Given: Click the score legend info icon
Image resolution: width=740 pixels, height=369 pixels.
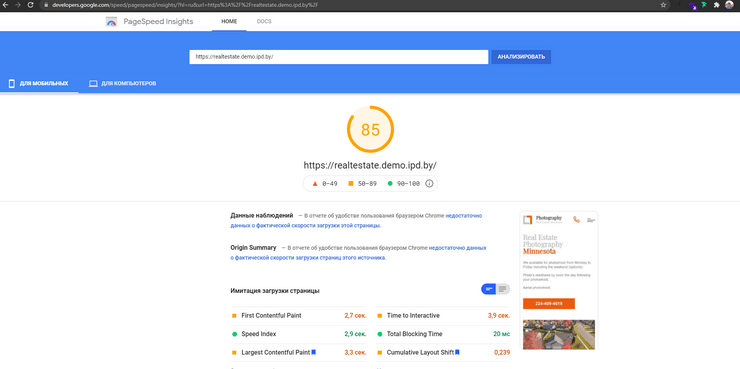Looking at the screenshot, I should click(429, 184).
